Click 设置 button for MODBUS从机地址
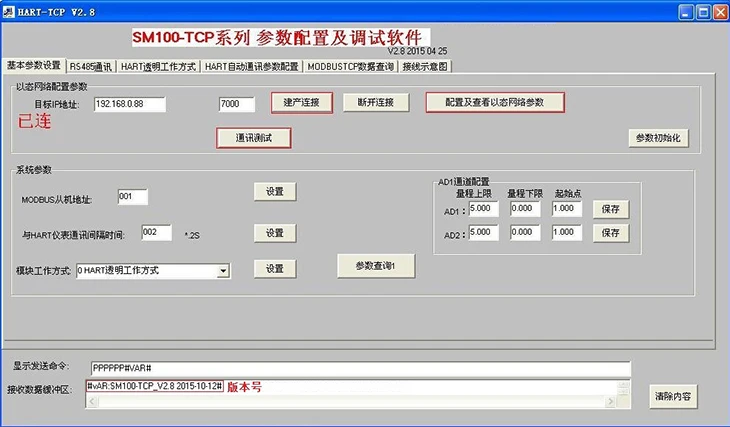 click(x=275, y=191)
